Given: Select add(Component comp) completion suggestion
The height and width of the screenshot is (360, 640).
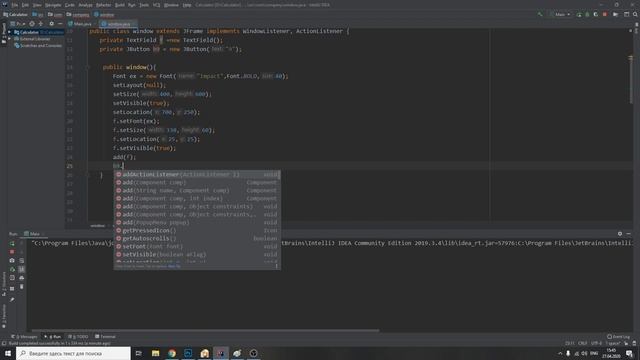Looking at the screenshot, I should click(197, 182).
